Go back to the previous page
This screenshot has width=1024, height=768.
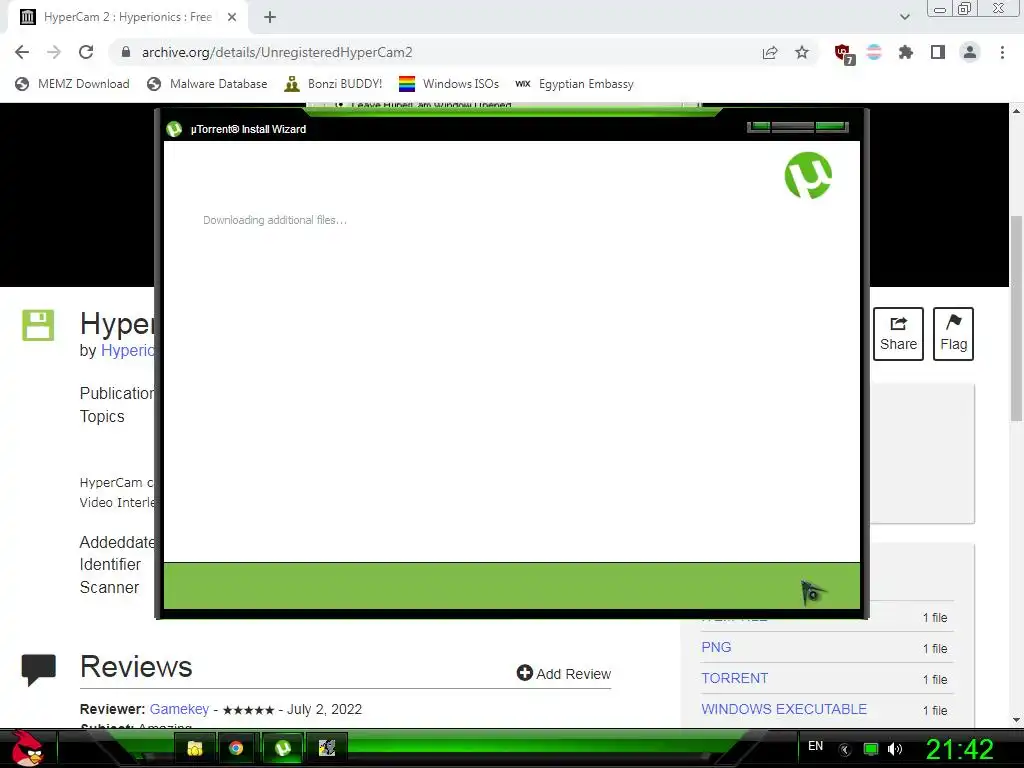22,52
